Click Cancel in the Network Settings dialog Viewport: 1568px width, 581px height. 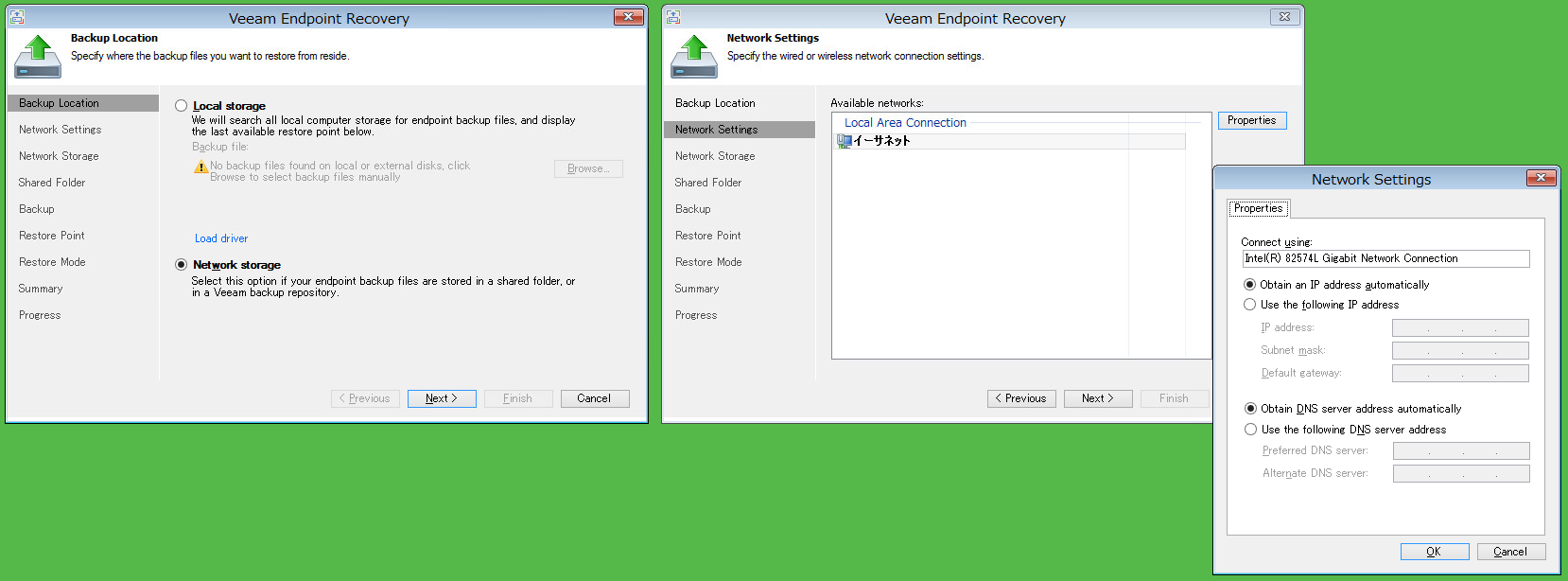(1511, 552)
